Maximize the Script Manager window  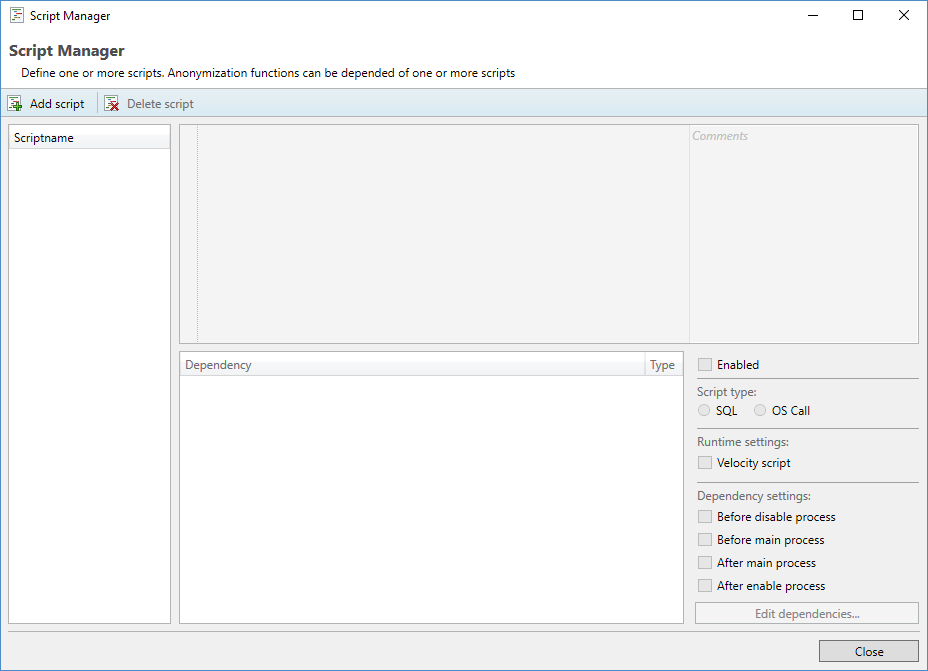pos(858,16)
